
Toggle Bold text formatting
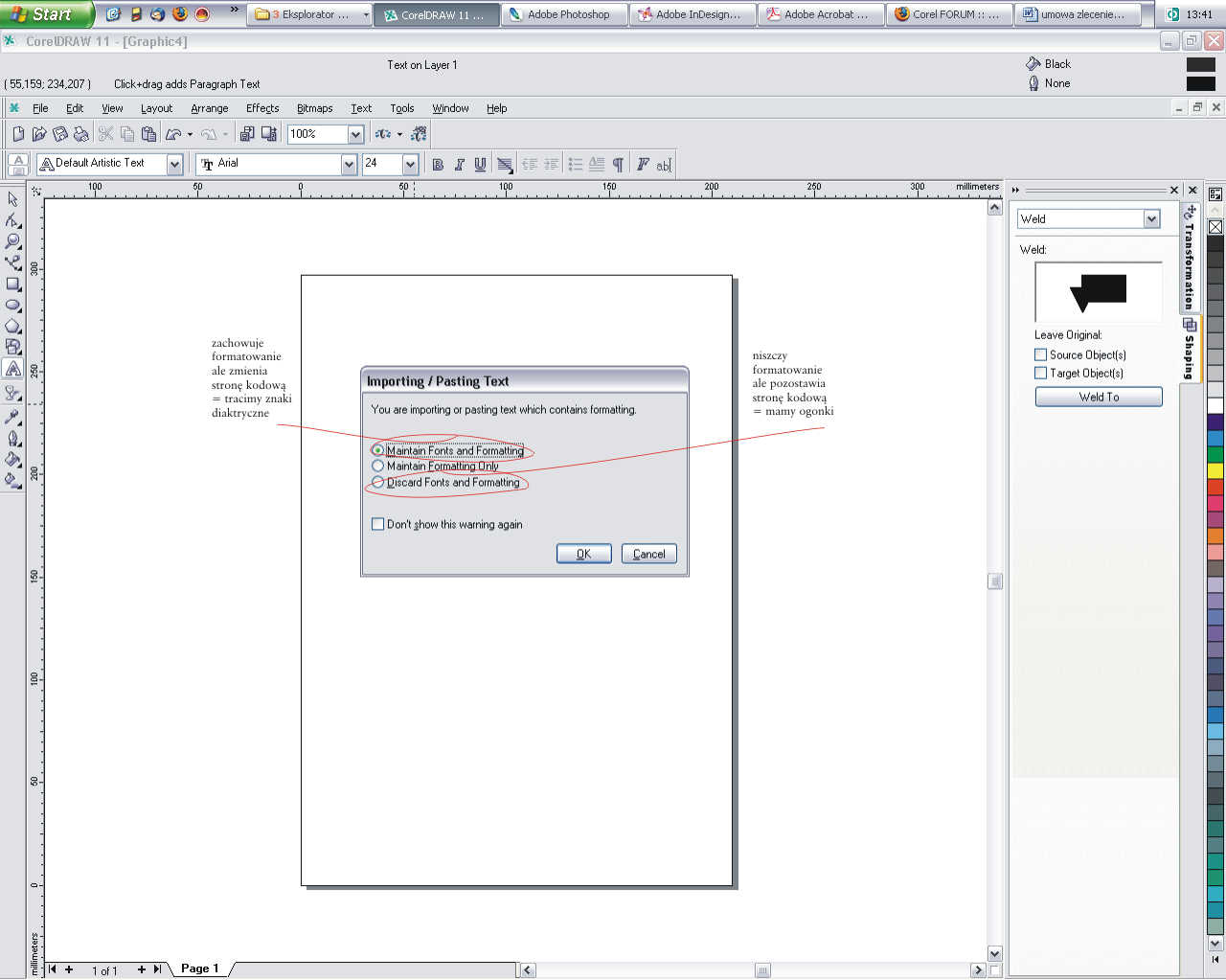pyautogui.click(x=438, y=165)
